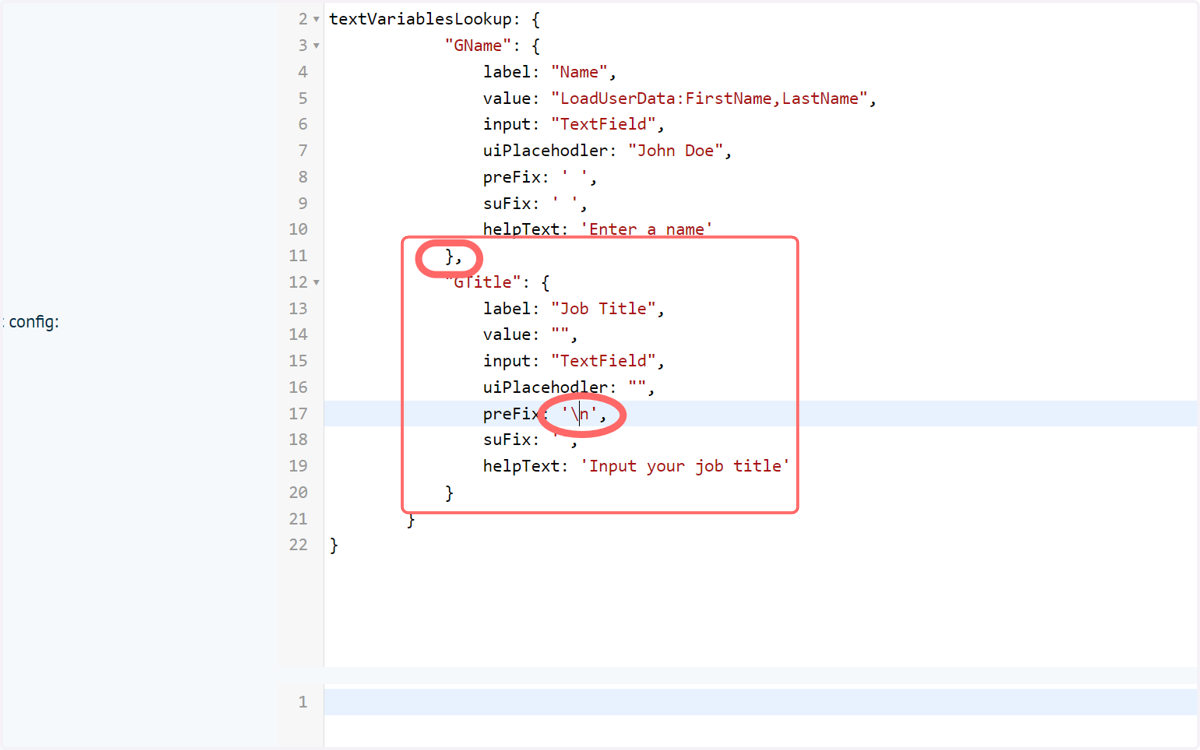Click the 'Enter a name' helpText string
The image size is (1200, 750).
(x=647, y=229)
